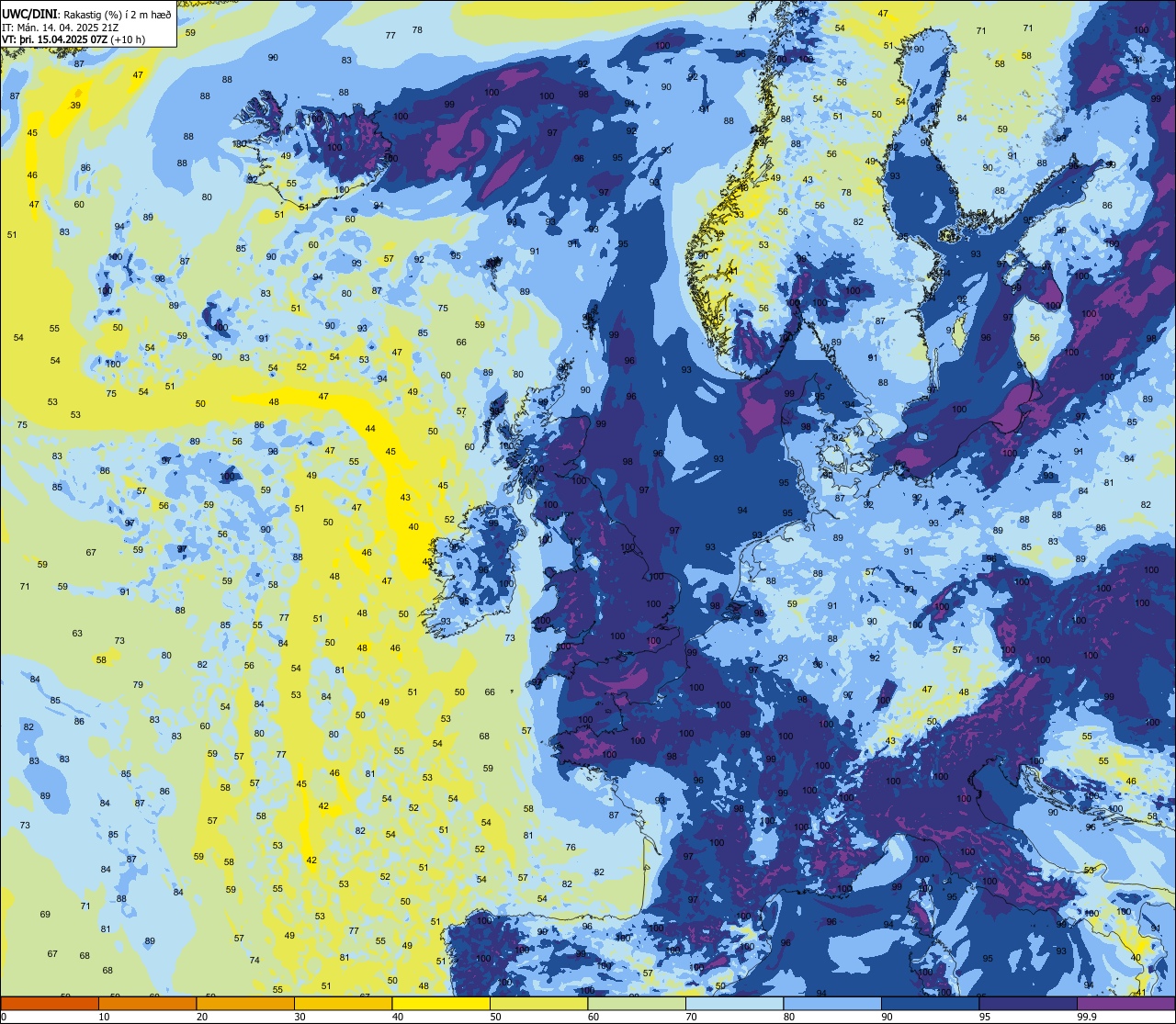The image size is (1176, 1024).
Task: Click the legend tick label "10"
Action: click(104, 1017)
